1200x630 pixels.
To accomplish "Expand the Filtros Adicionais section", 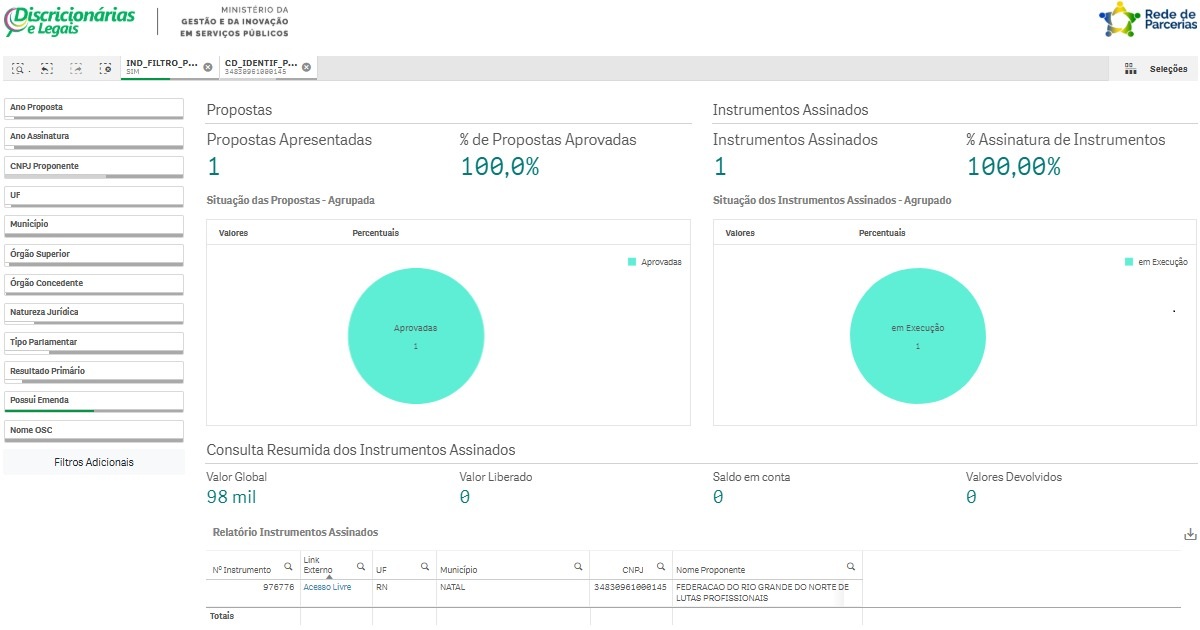I will pos(94,462).
